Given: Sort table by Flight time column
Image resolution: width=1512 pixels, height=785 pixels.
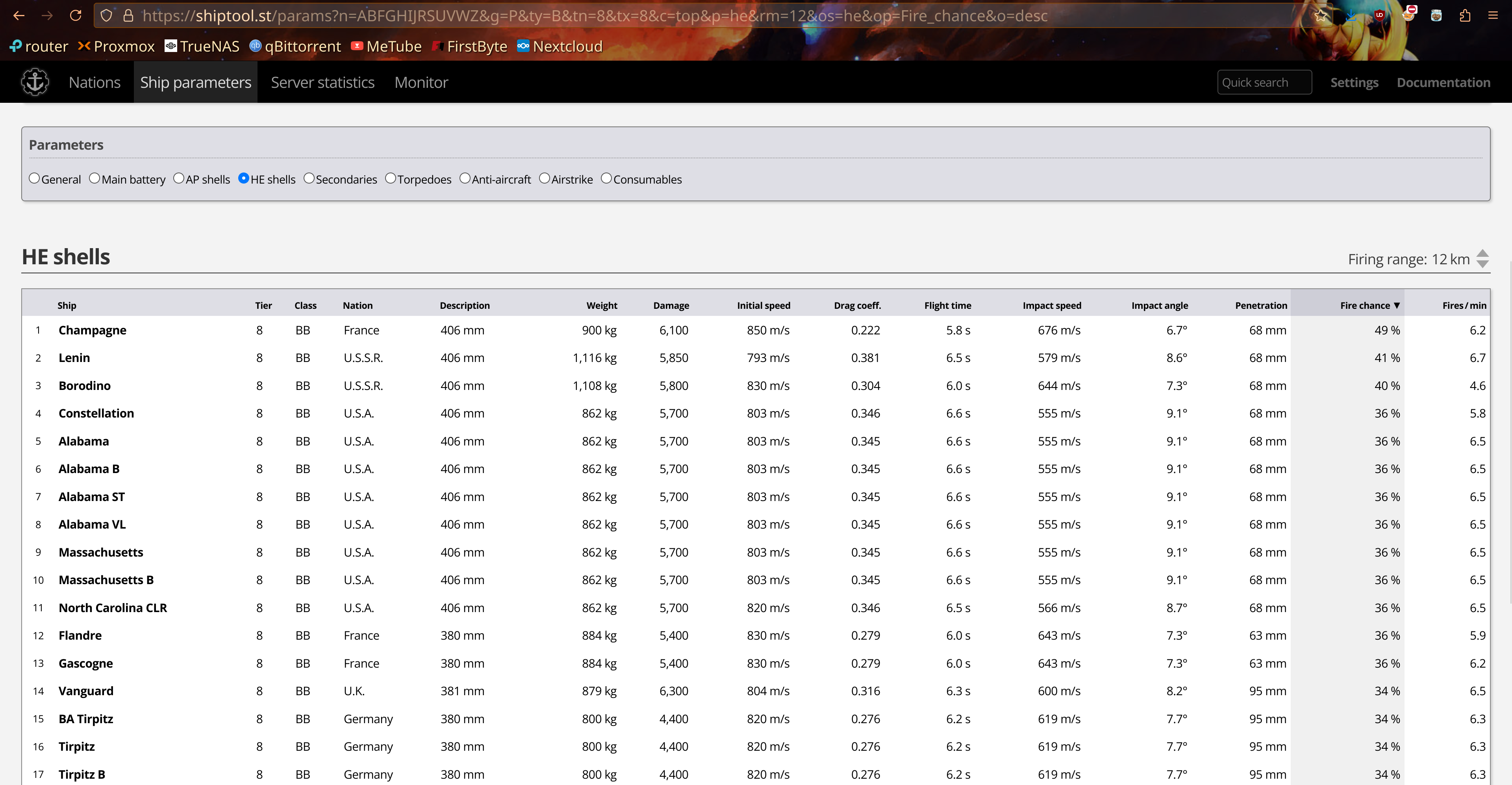Looking at the screenshot, I should (x=947, y=305).
